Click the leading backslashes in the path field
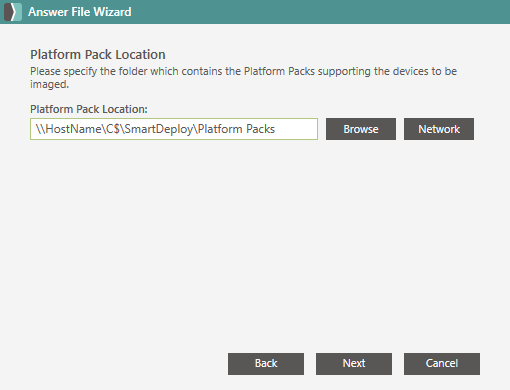This screenshot has width=510, height=390. click(x=40, y=129)
